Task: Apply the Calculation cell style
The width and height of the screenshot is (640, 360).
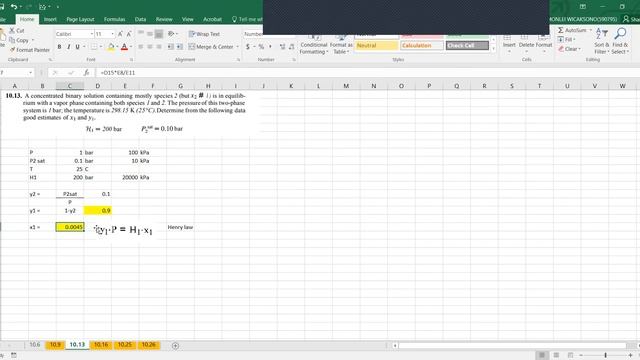Action: point(422,45)
